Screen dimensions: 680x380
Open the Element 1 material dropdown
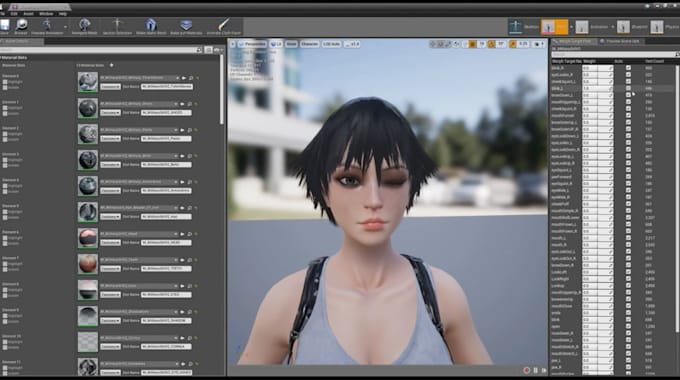point(139,104)
